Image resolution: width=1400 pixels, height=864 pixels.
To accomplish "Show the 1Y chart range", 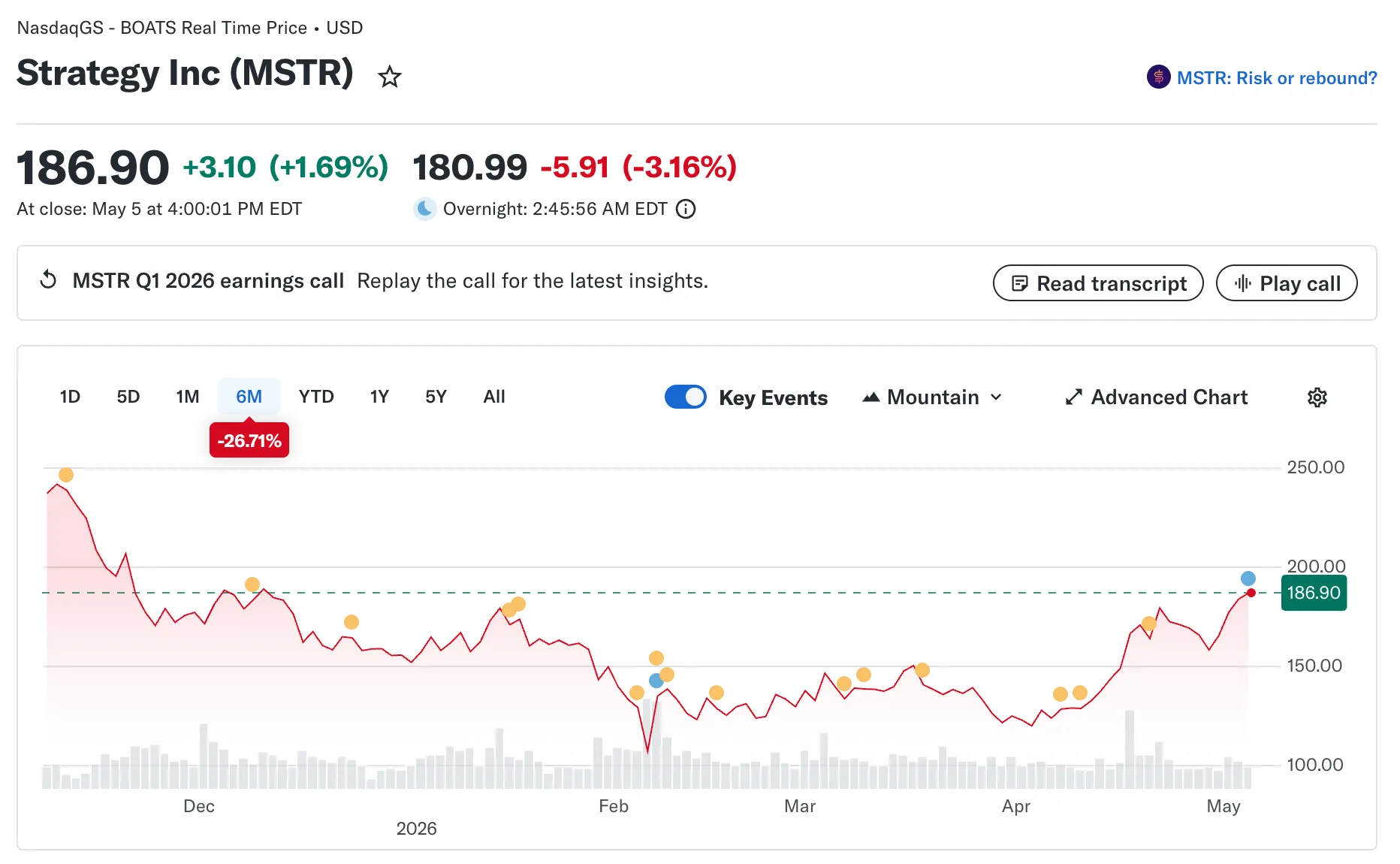I will pyautogui.click(x=379, y=397).
